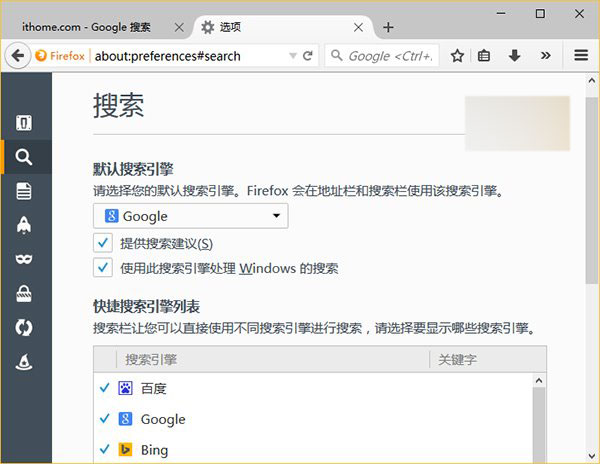
Task: Click the page scroll up arrow
Action: (x=592, y=81)
